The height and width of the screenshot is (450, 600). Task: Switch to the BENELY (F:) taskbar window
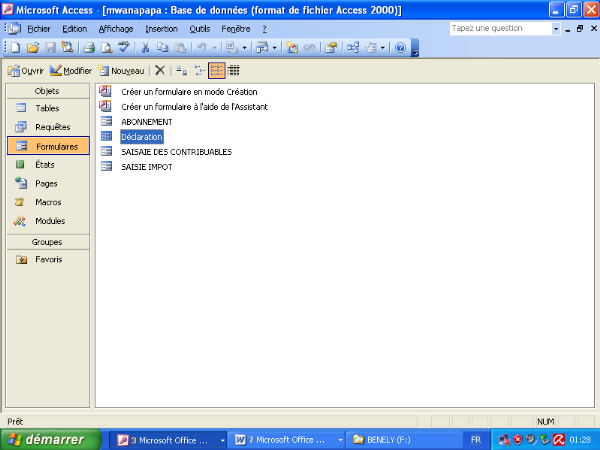coord(404,440)
